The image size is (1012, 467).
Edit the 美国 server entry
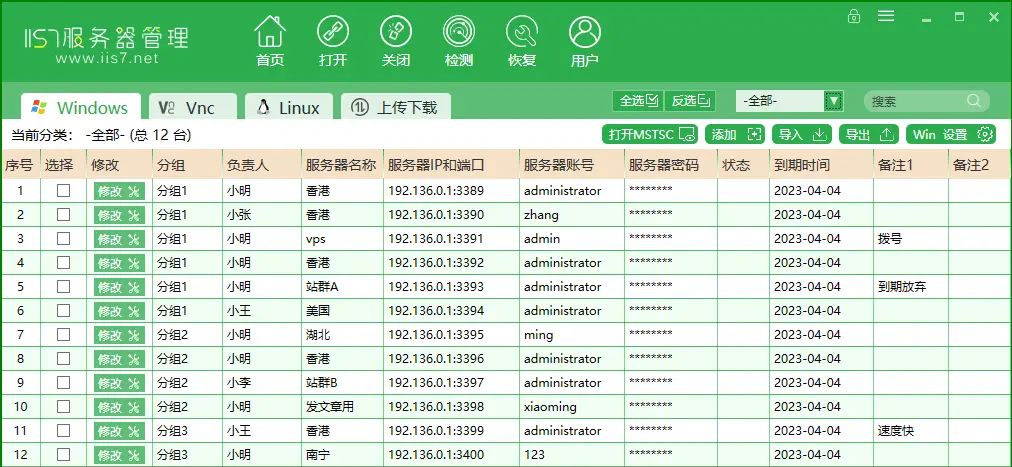tap(119, 311)
